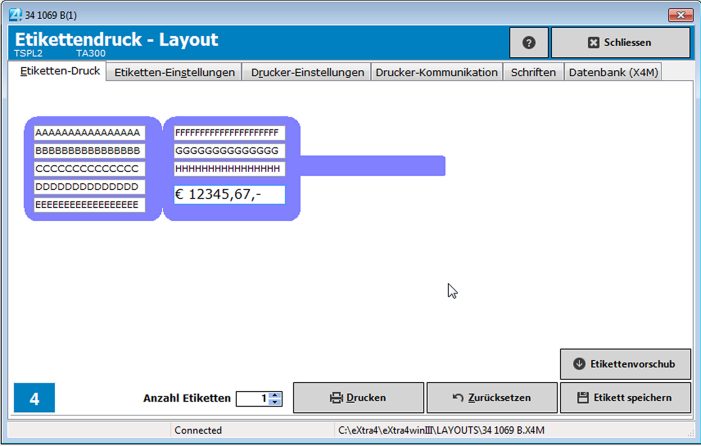Click the HHHHHHHHHHHHHHHH label field

click(229, 169)
